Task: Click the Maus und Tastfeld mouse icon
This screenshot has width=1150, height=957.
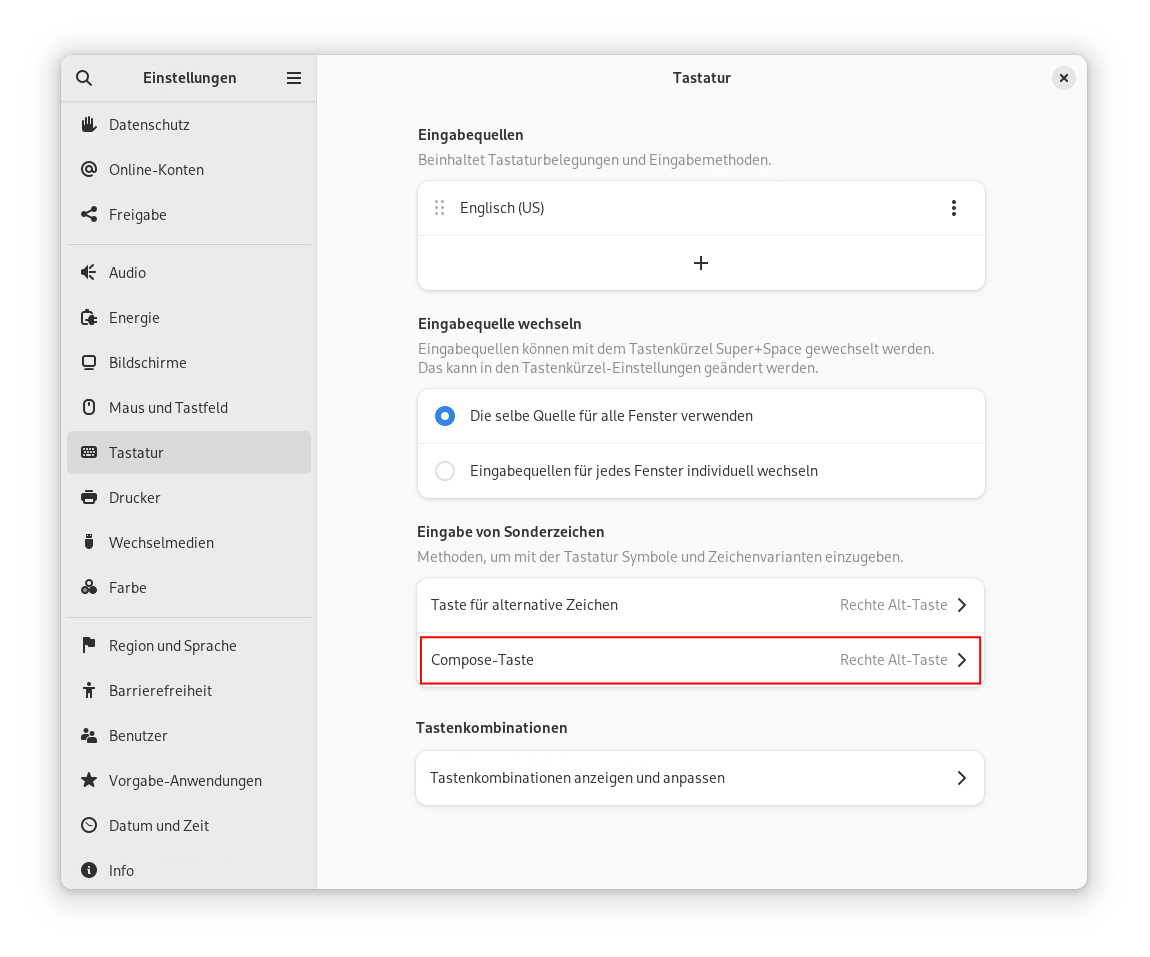Action: 89,407
